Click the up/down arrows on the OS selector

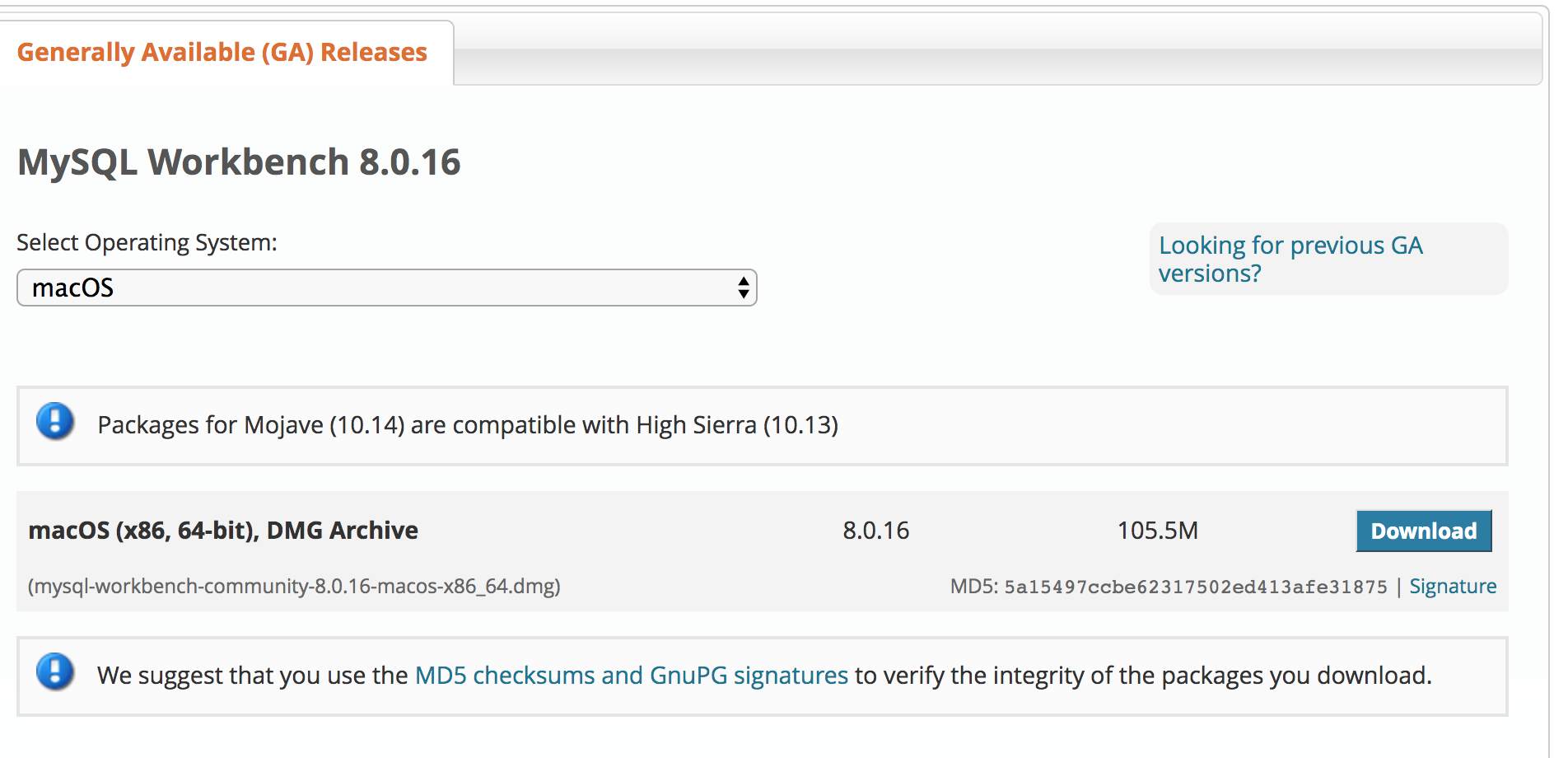tap(742, 288)
